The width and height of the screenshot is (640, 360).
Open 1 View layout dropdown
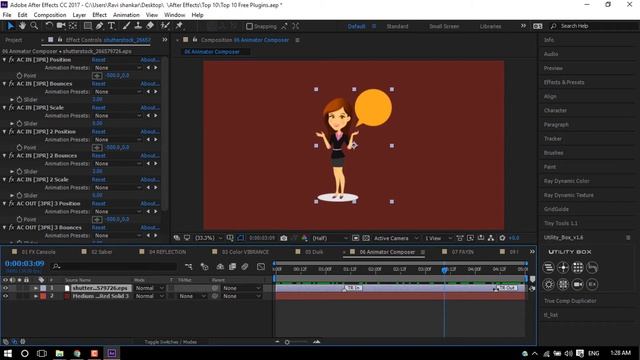438,238
